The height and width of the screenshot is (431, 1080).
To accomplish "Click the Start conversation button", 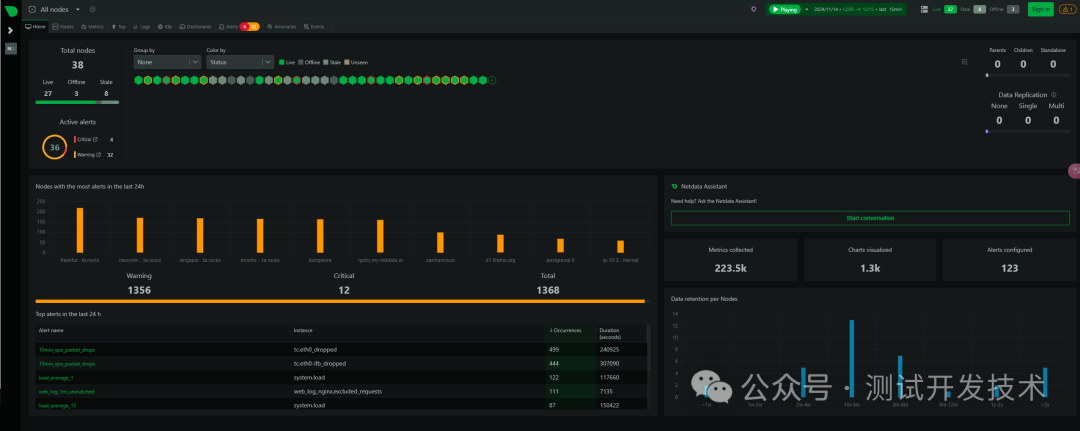I will pos(870,218).
